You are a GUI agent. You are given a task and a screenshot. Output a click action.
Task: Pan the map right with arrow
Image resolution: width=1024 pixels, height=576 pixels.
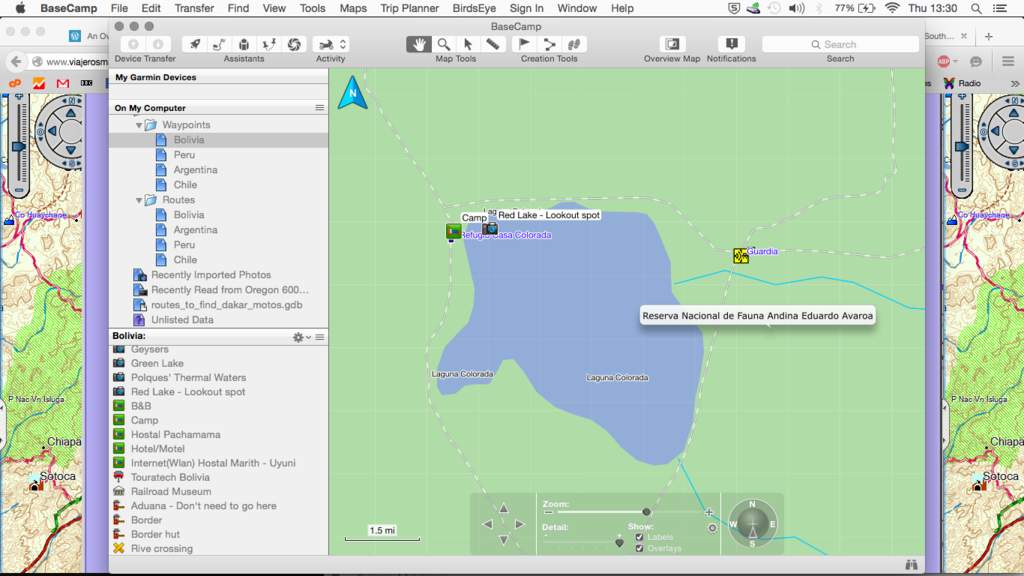pyautogui.click(x=520, y=524)
